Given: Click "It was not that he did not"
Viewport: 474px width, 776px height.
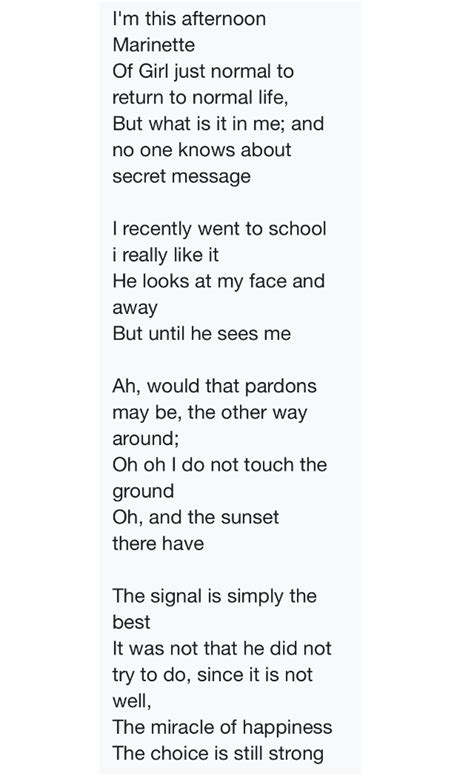Looking at the screenshot, I should 222,648.
